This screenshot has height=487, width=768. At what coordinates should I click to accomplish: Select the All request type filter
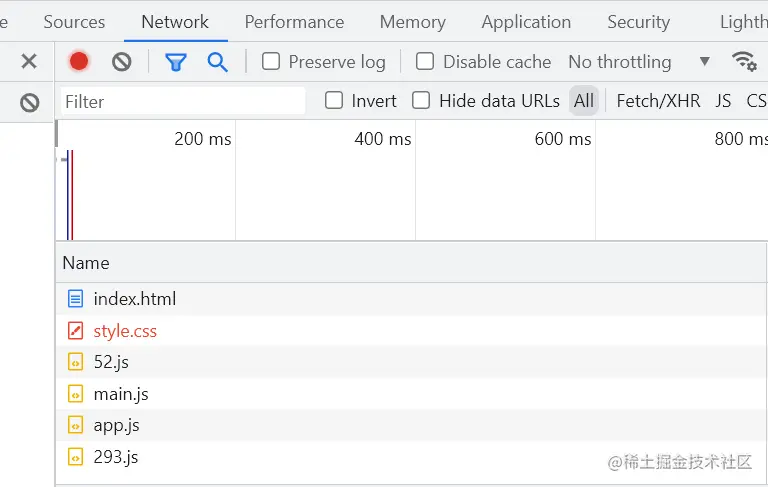tap(584, 101)
